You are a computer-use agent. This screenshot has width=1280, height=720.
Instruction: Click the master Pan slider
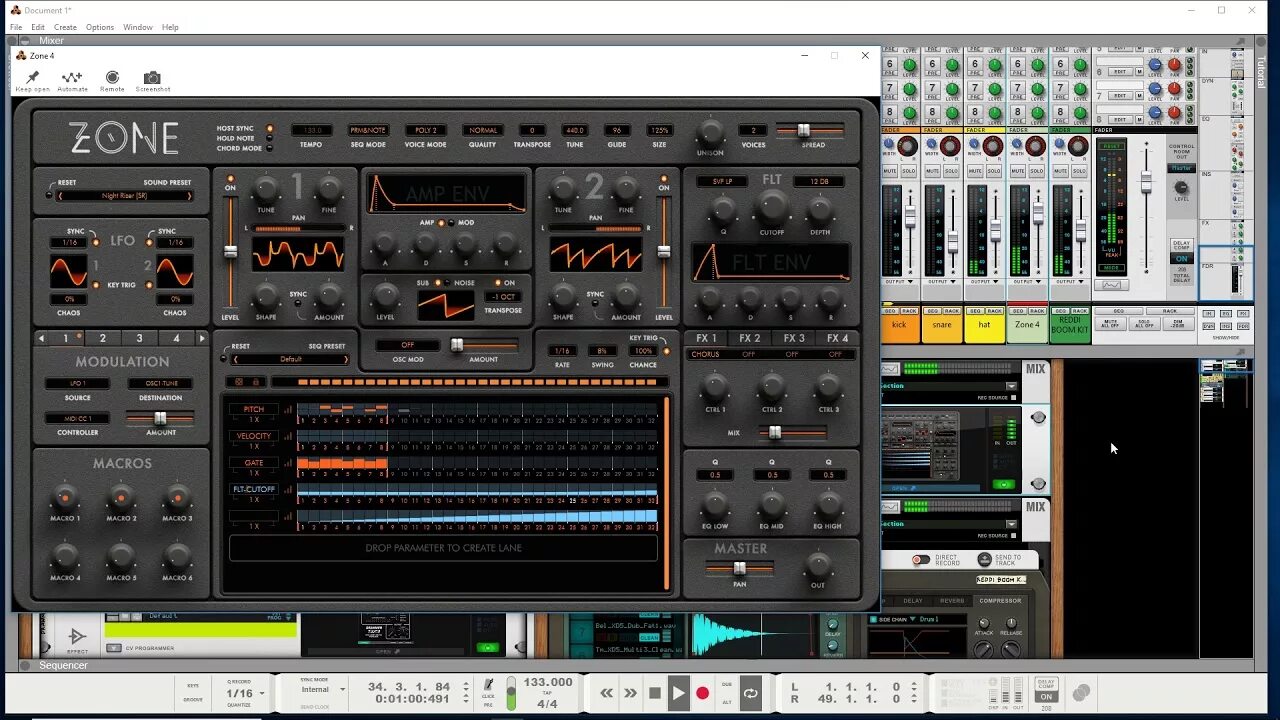[x=740, y=568]
